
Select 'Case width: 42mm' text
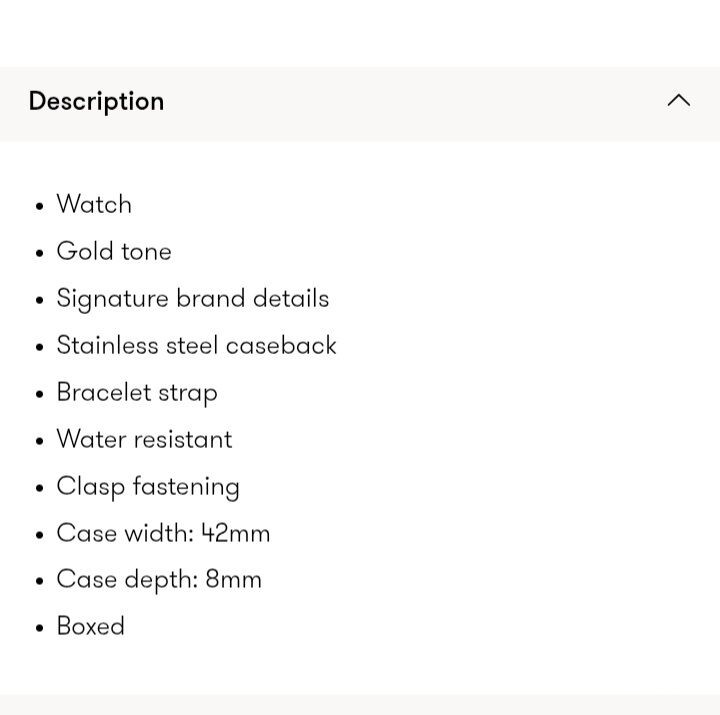click(x=163, y=533)
